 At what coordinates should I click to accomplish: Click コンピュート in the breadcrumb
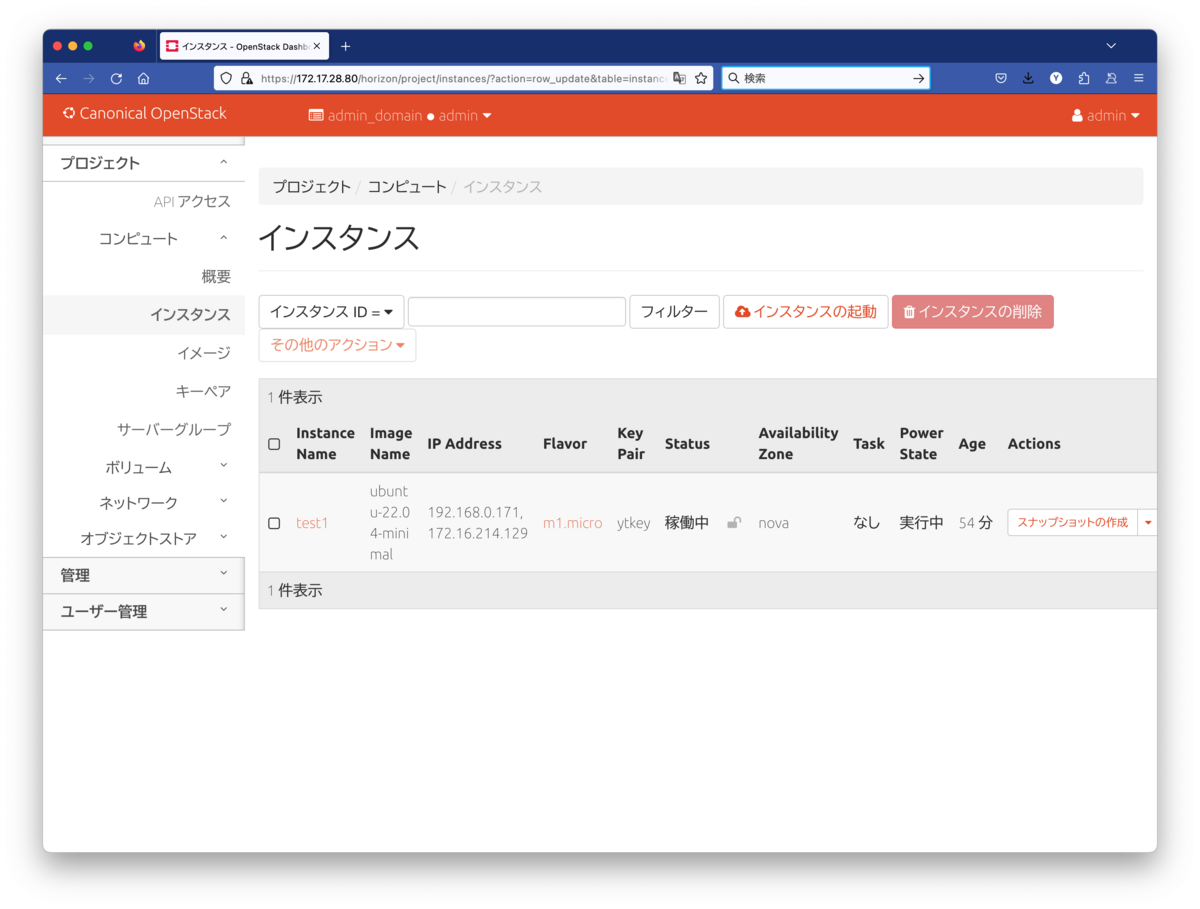pyautogui.click(x=407, y=187)
